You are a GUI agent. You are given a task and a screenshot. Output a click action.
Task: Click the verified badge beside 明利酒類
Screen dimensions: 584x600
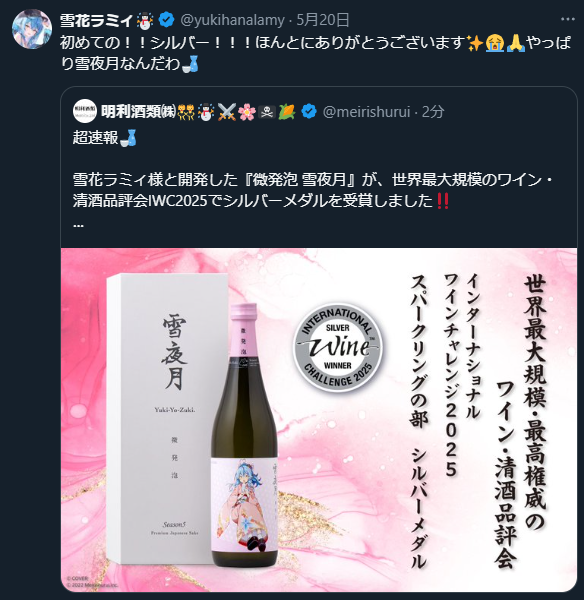308,112
